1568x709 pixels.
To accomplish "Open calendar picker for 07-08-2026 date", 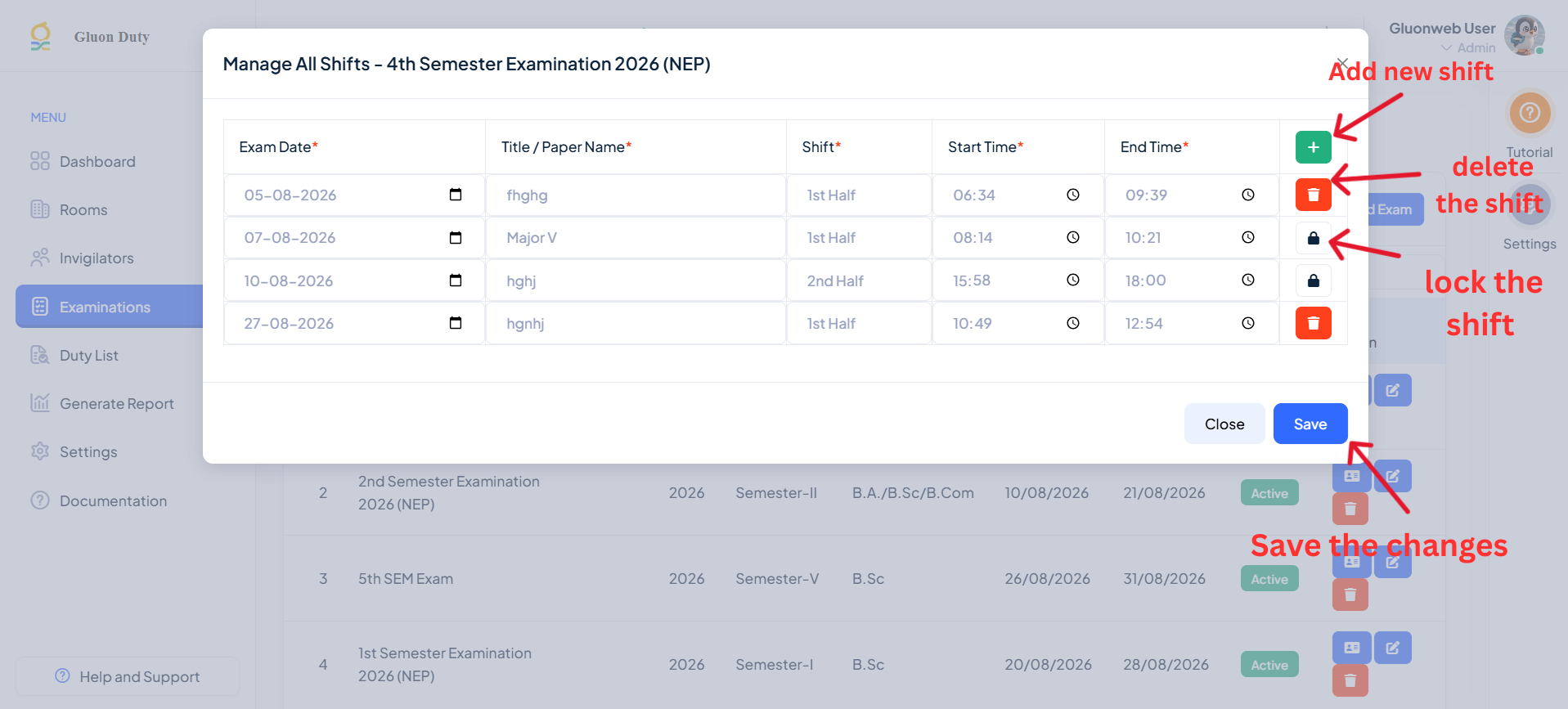I will coord(456,238).
